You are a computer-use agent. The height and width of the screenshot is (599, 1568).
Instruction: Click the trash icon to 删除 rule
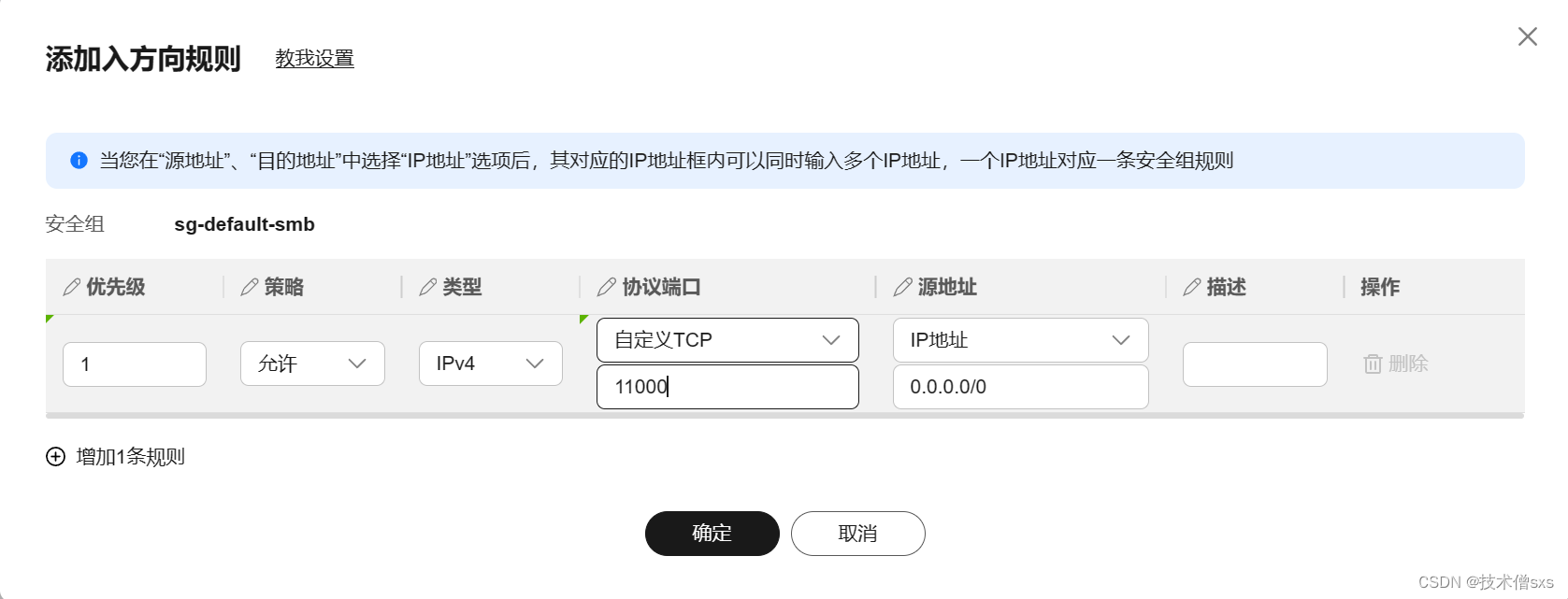click(x=1373, y=364)
